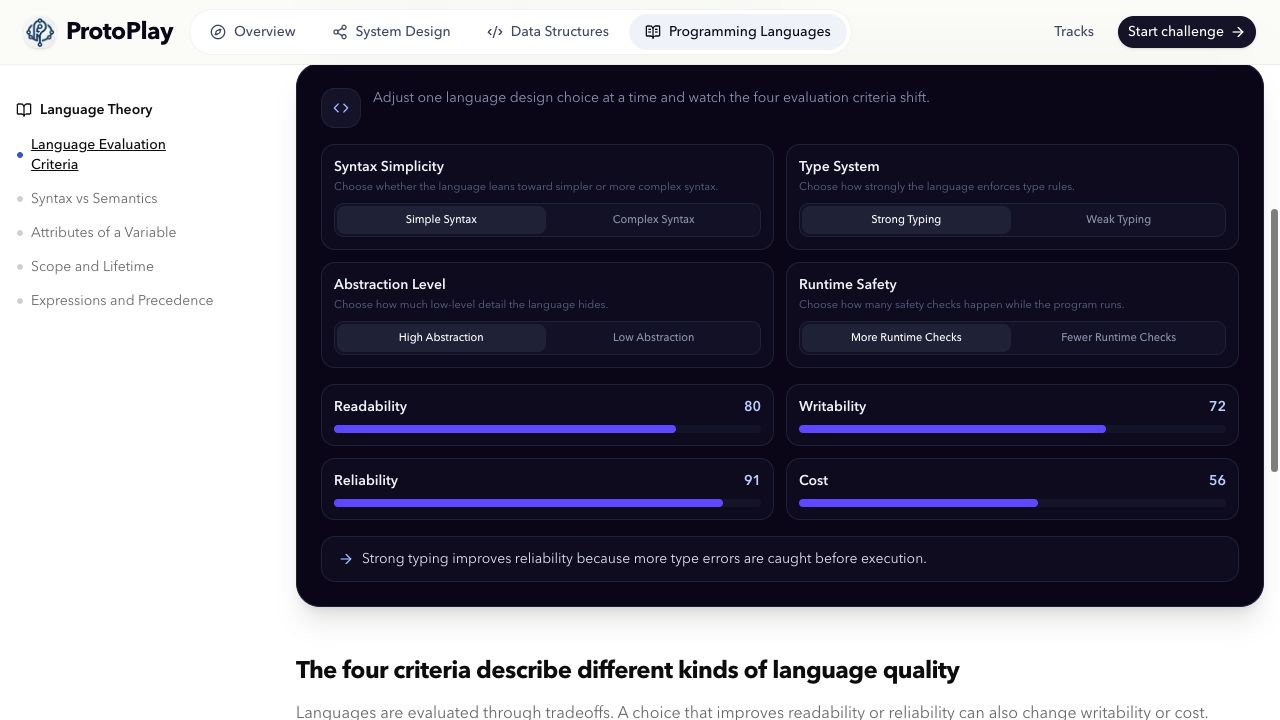Click the open book icon beside Programming Languages
Image resolution: width=1280 pixels, height=720 pixels.
click(x=653, y=32)
